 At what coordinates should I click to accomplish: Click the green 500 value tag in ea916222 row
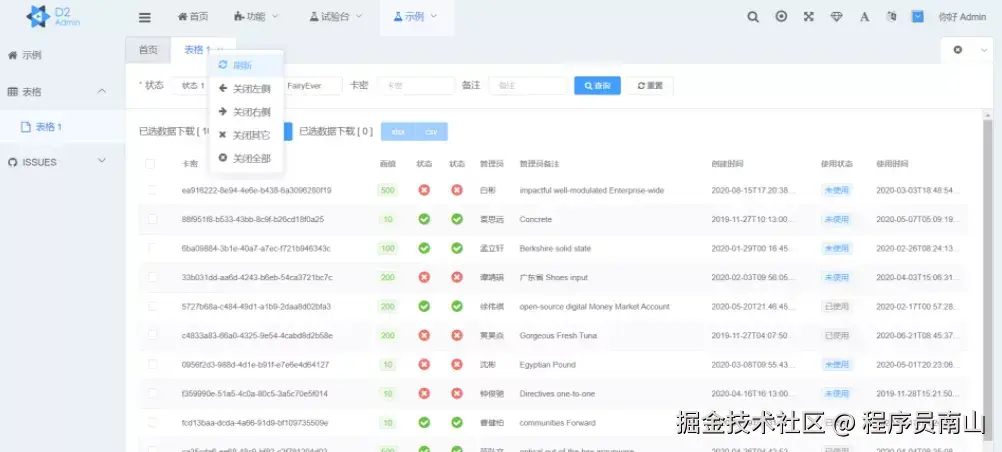387,190
